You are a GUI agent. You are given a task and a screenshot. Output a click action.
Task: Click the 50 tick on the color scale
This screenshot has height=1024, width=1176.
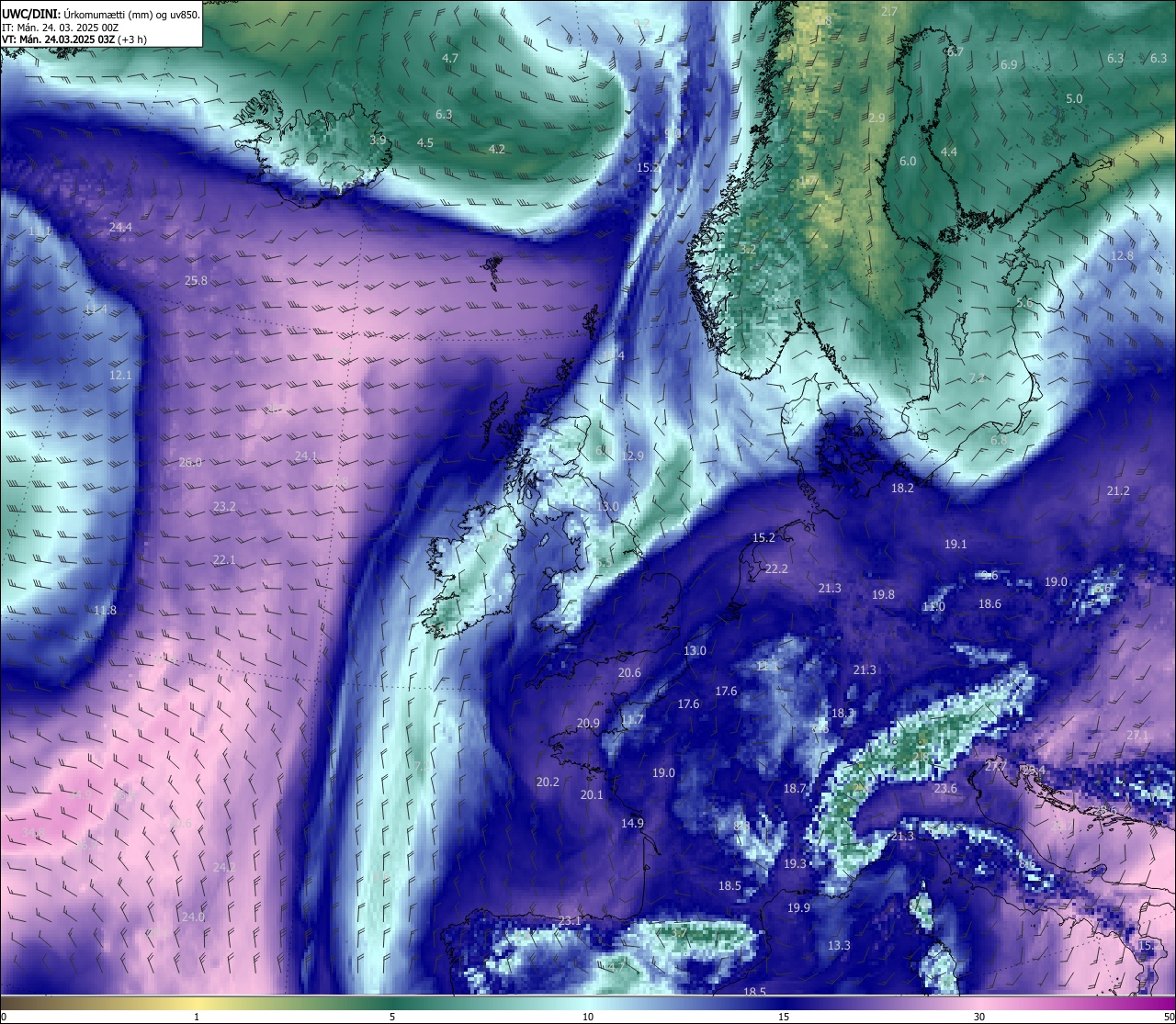(1169, 1017)
